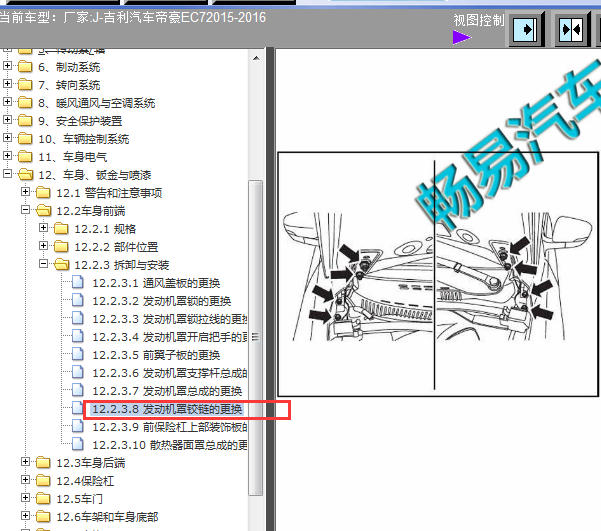Click the 12.4保险杠 folder icon
The height and width of the screenshot is (531, 601).
coord(43,480)
